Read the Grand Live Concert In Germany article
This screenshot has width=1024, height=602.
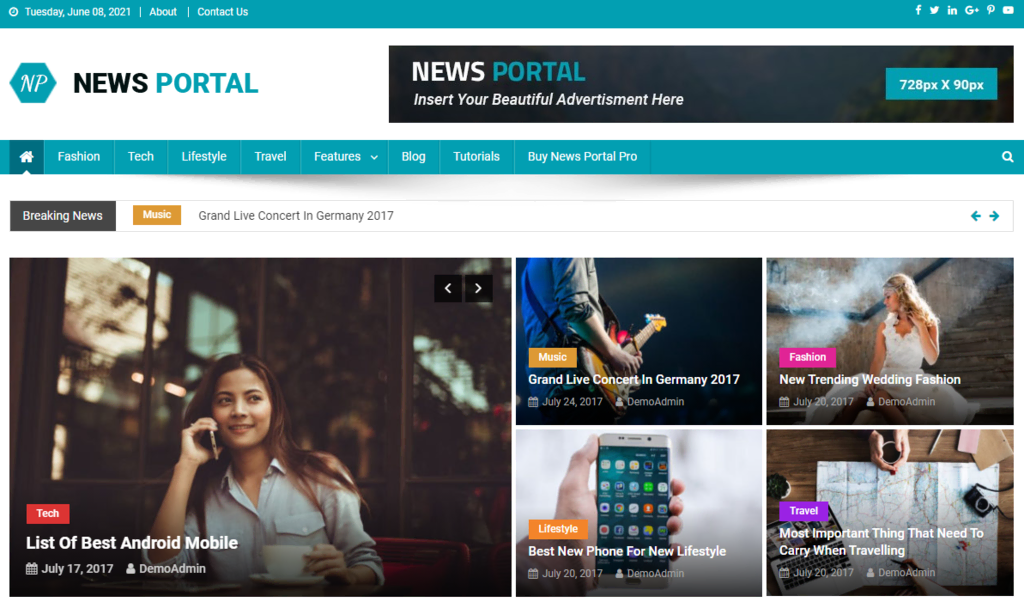pyautogui.click(x=635, y=379)
